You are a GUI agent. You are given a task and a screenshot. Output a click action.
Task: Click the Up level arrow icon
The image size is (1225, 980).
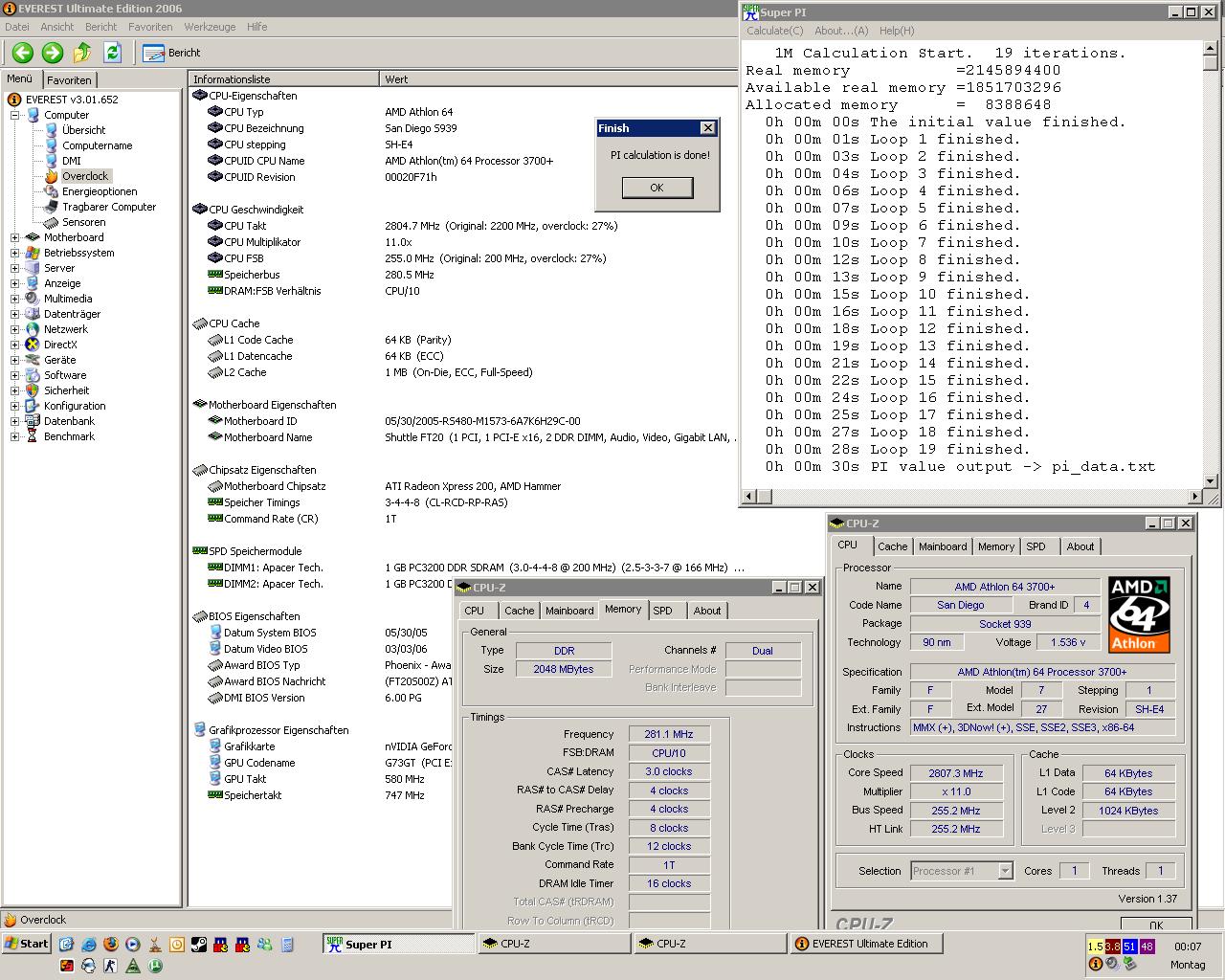82,53
